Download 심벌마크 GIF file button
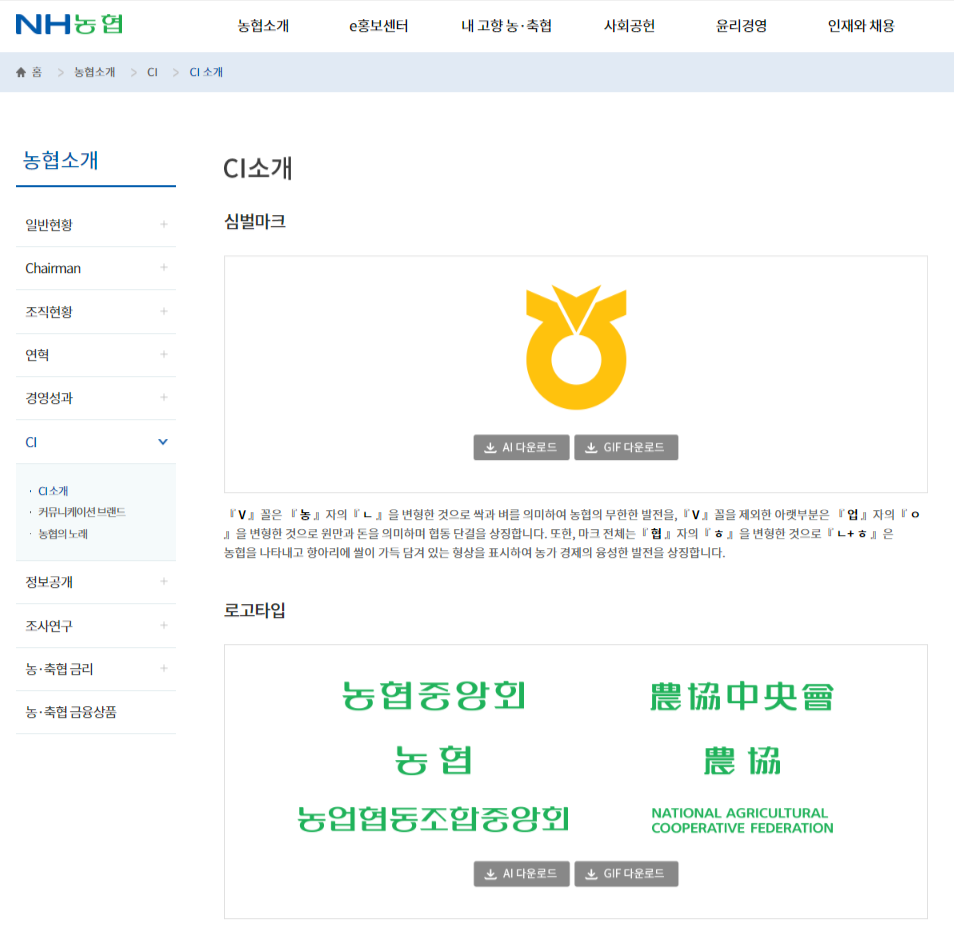The image size is (954, 932). [626, 448]
